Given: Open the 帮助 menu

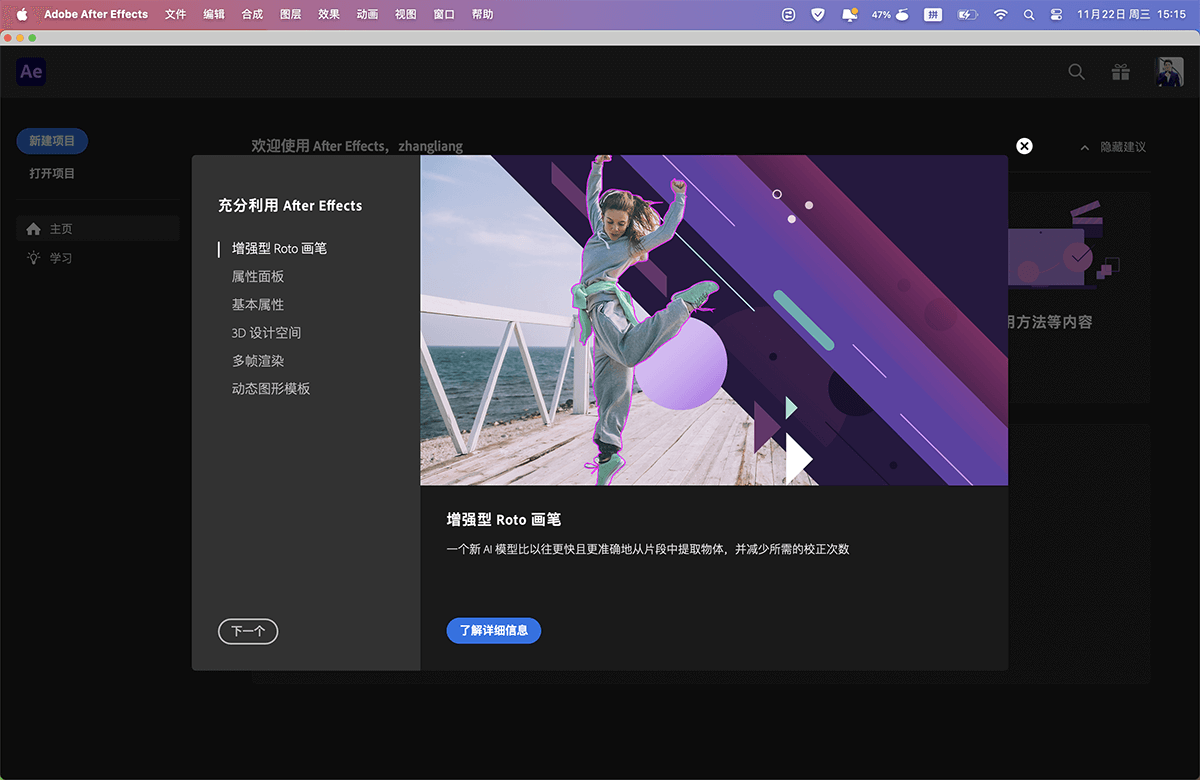Looking at the screenshot, I should coord(482,15).
